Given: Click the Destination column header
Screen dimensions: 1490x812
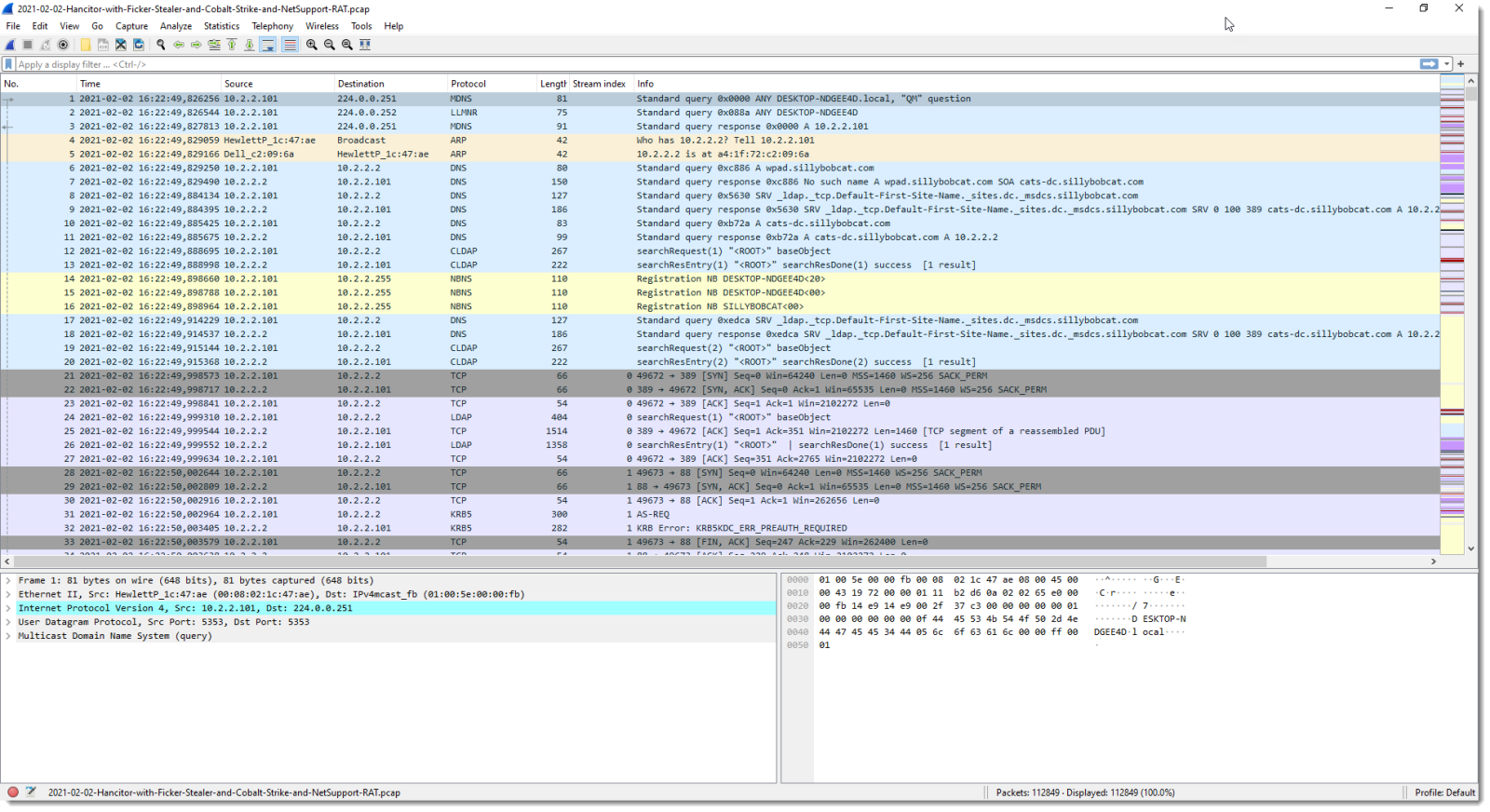Looking at the screenshot, I should click(x=391, y=84).
